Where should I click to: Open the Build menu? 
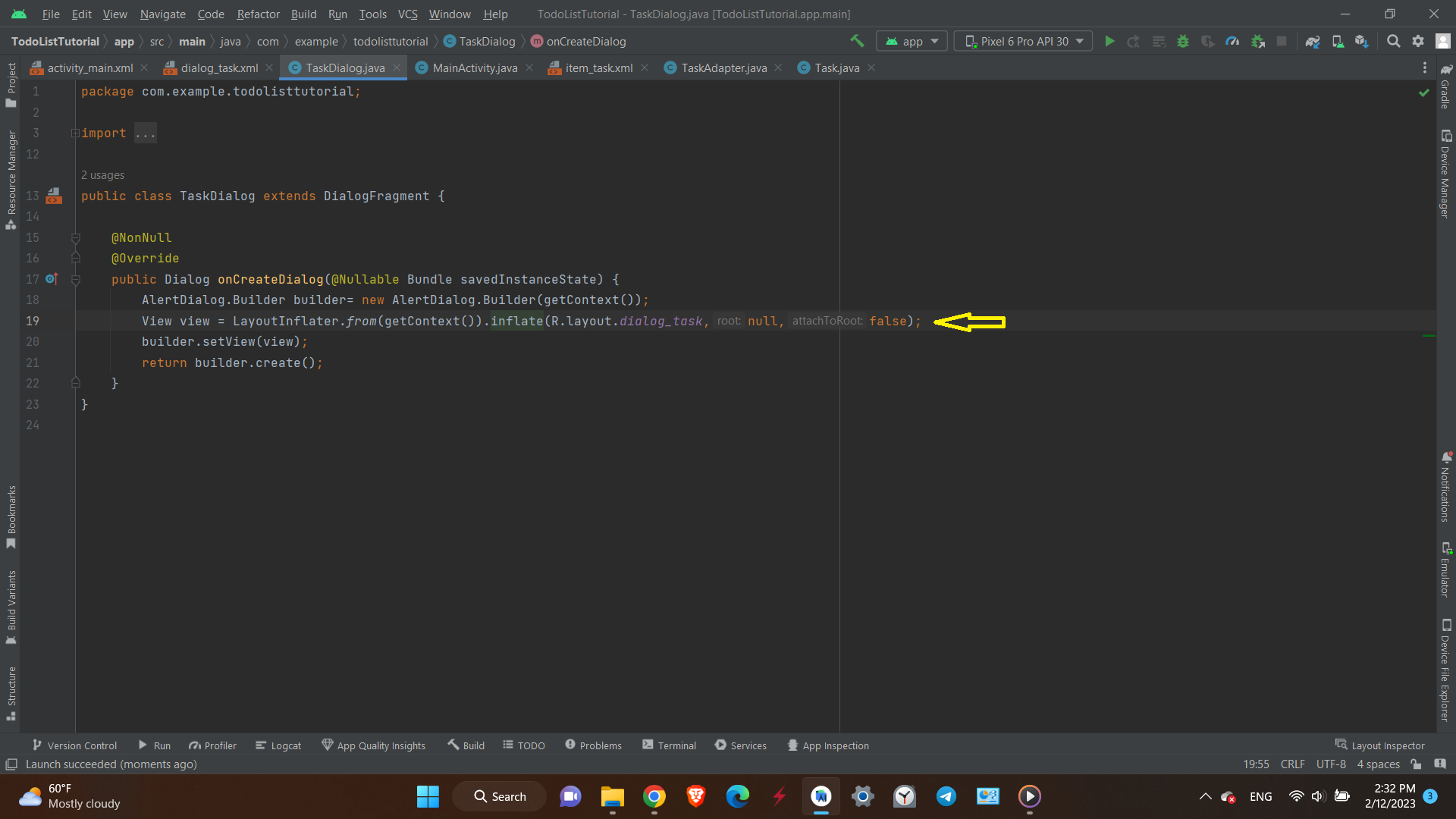click(x=303, y=14)
